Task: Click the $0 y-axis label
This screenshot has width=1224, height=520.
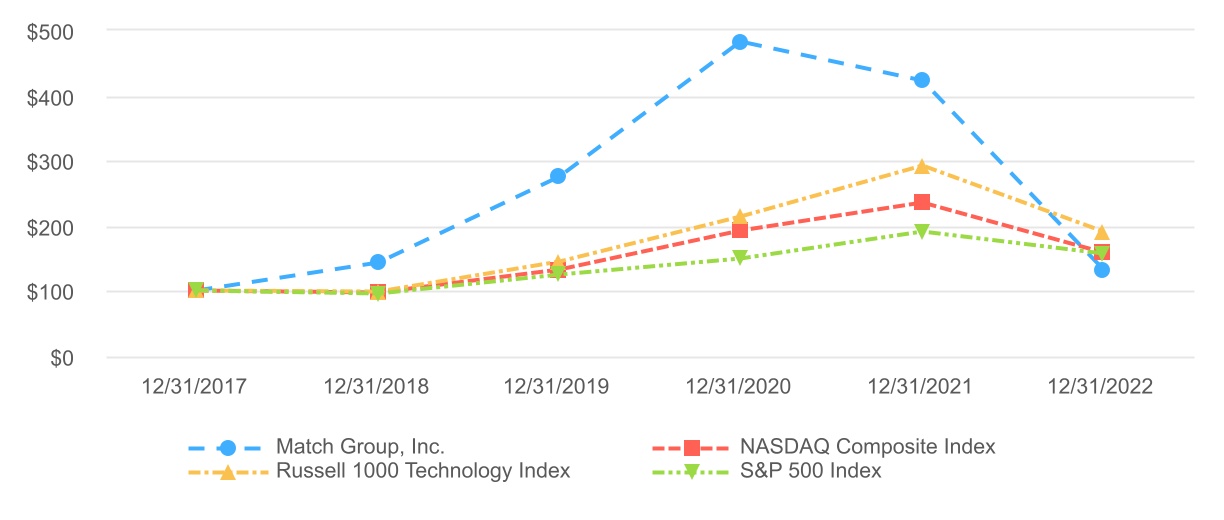Action: 62,358
